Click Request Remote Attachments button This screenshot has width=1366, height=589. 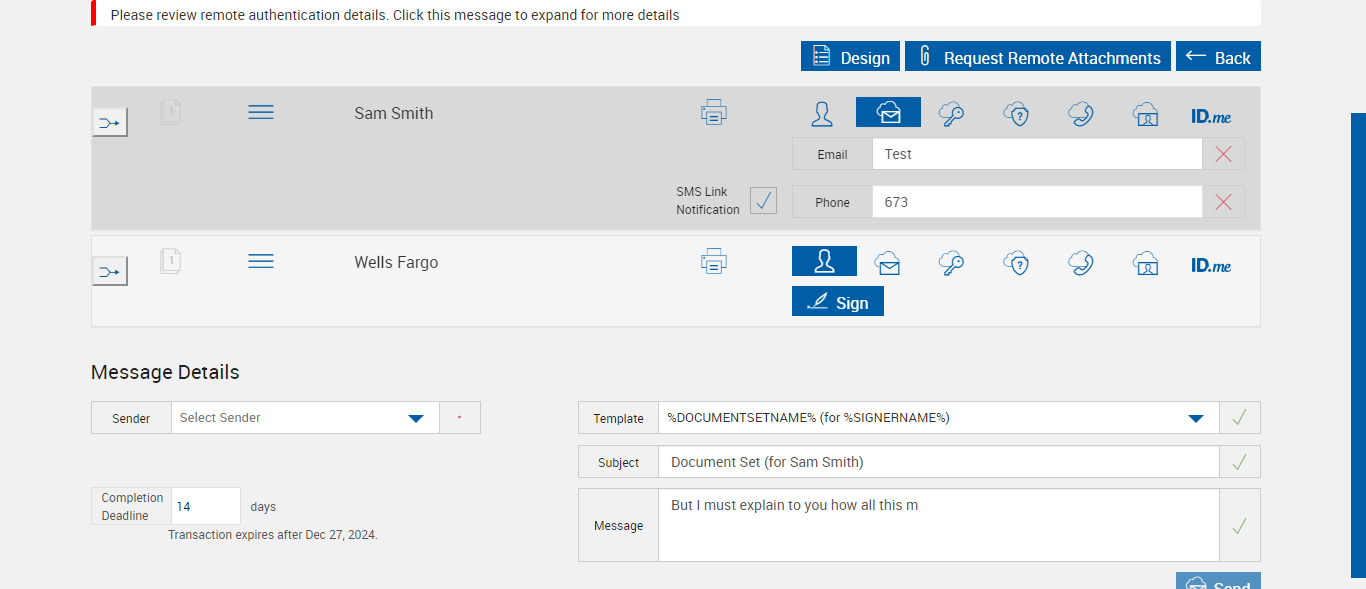(1037, 57)
